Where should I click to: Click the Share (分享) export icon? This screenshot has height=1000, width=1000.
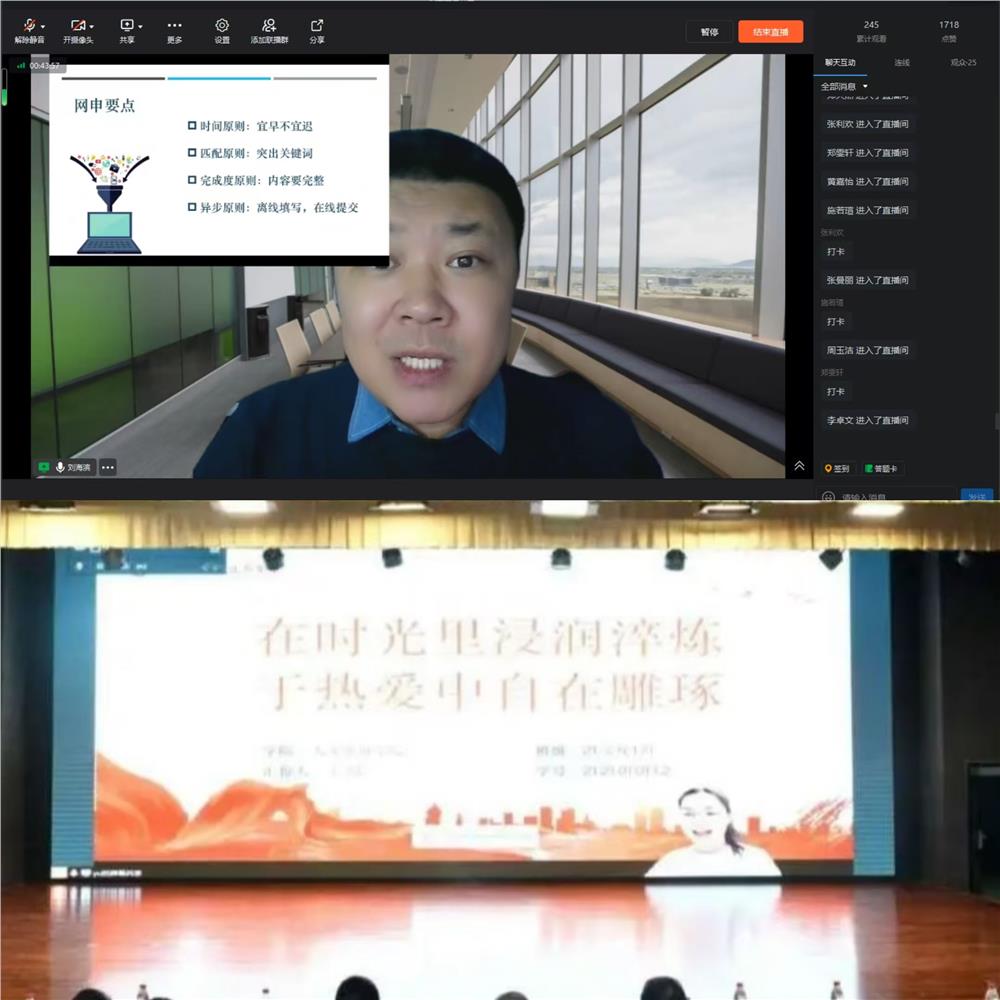(x=317, y=26)
